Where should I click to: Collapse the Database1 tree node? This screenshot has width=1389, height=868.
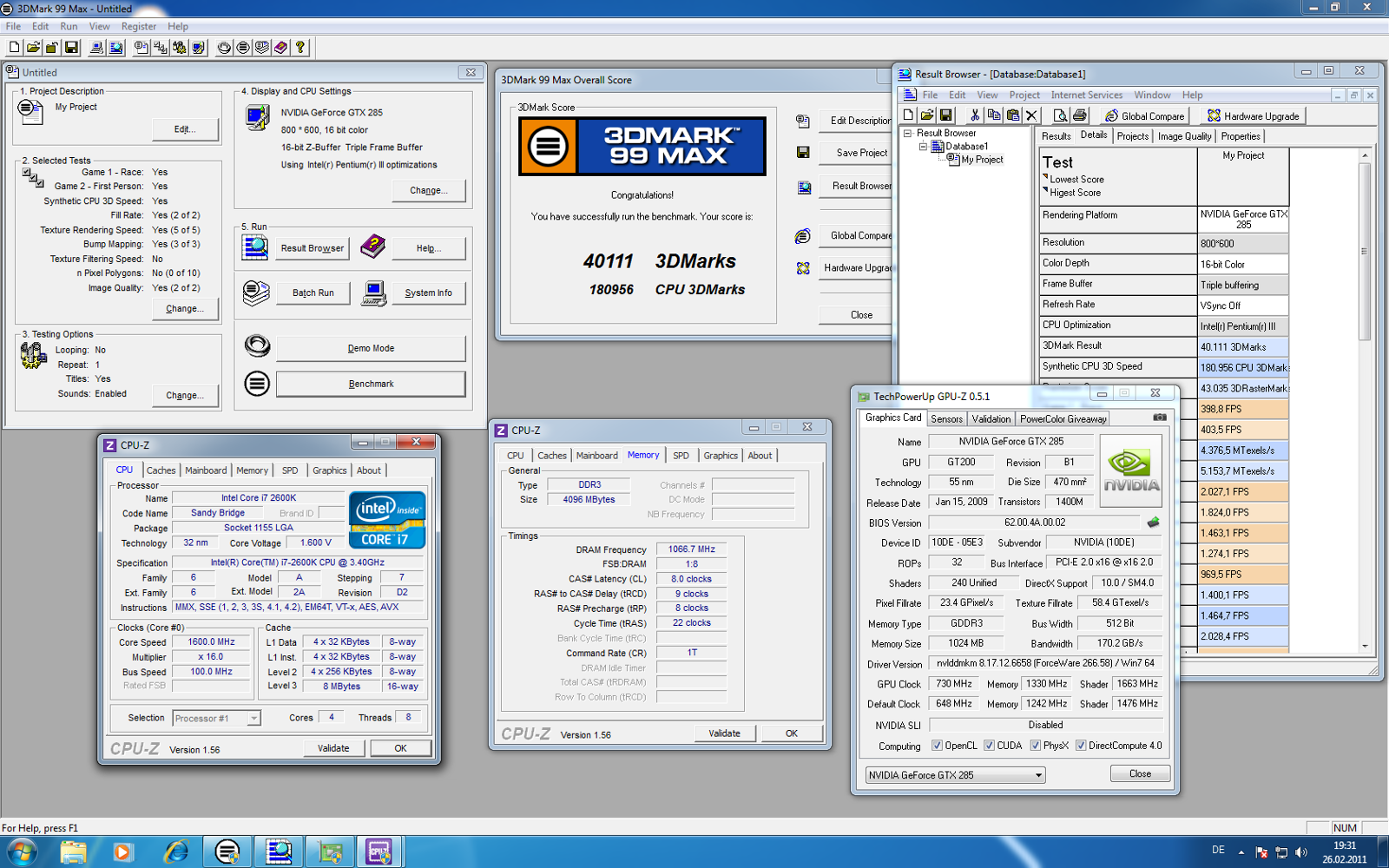click(x=923, y=147)
